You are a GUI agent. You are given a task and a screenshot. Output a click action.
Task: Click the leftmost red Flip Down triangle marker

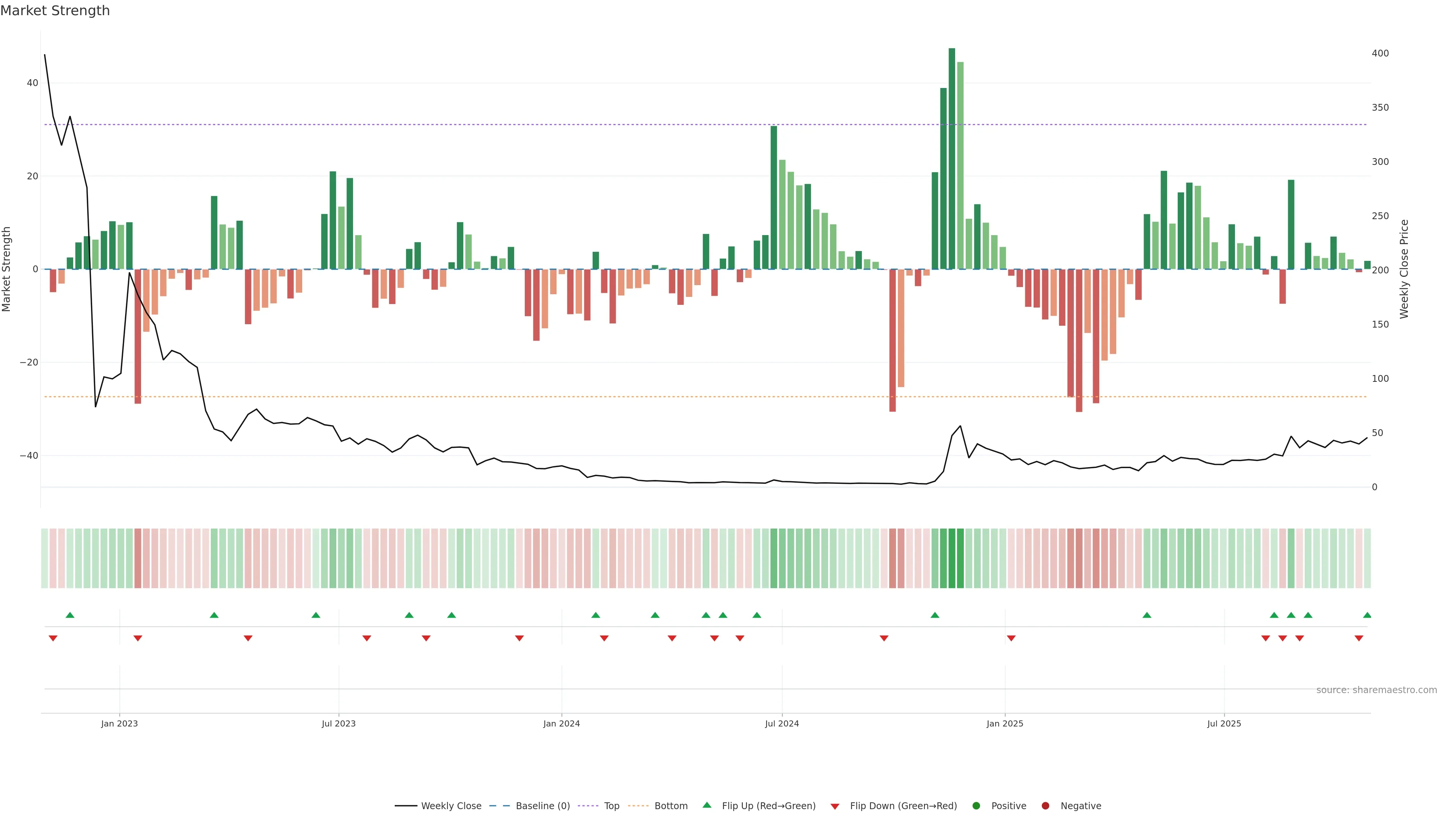(x=53, y=638)
